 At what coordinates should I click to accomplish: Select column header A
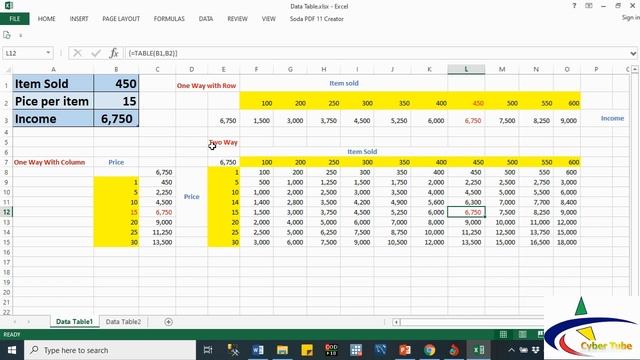point(53,69)
